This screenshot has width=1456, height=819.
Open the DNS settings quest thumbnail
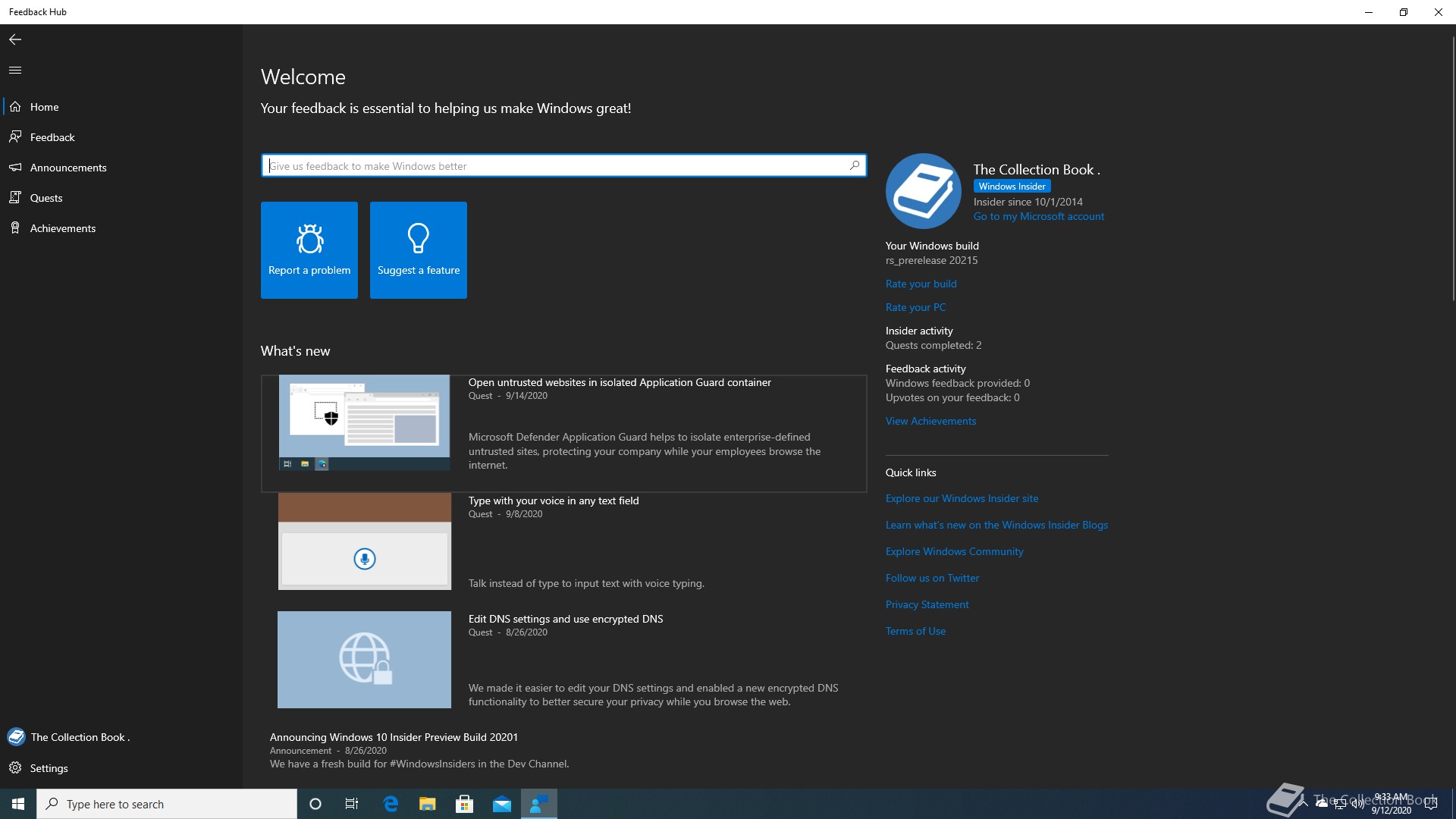[x=364, y=660]
